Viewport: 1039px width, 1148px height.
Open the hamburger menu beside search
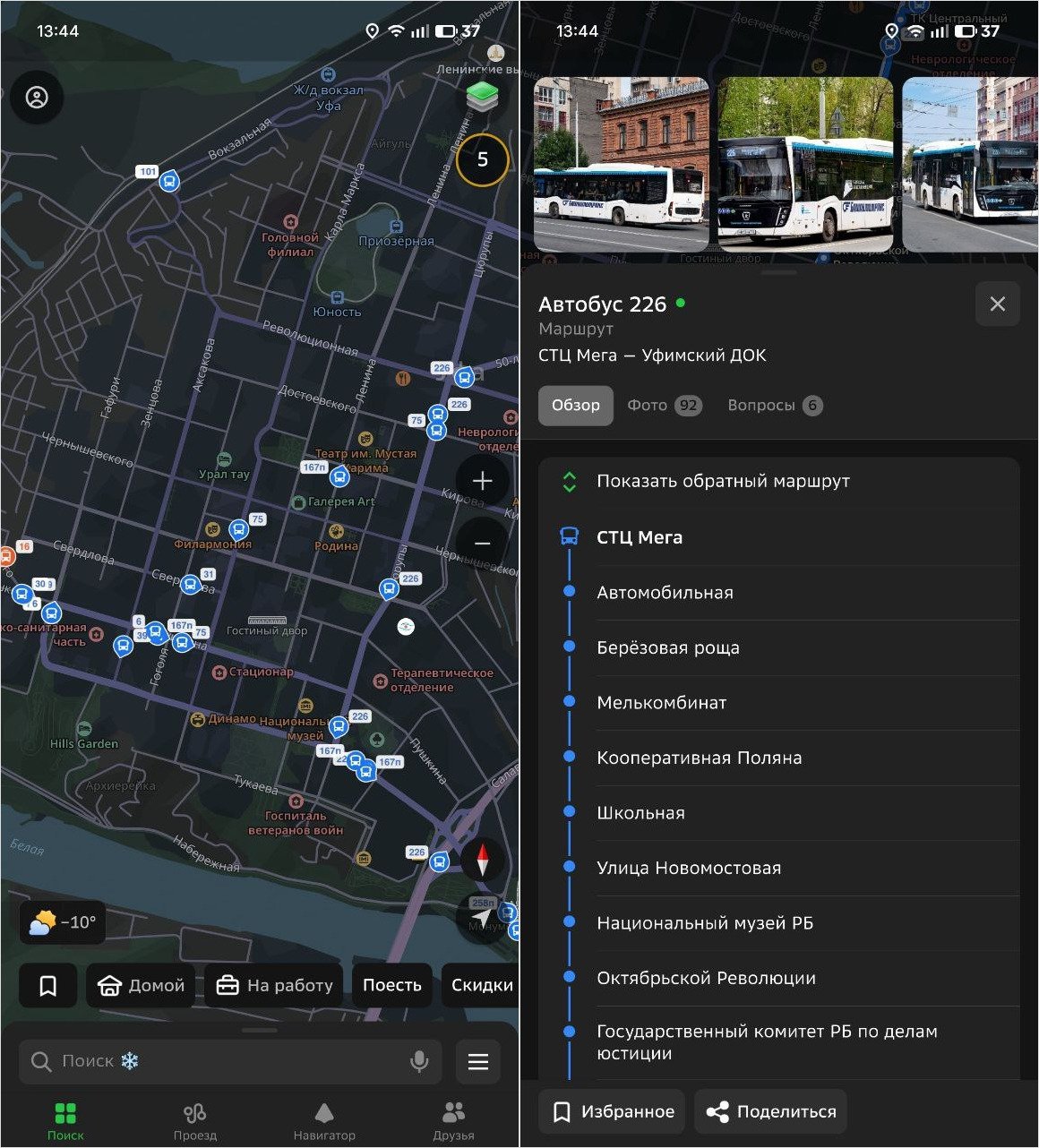(478, 1062)
